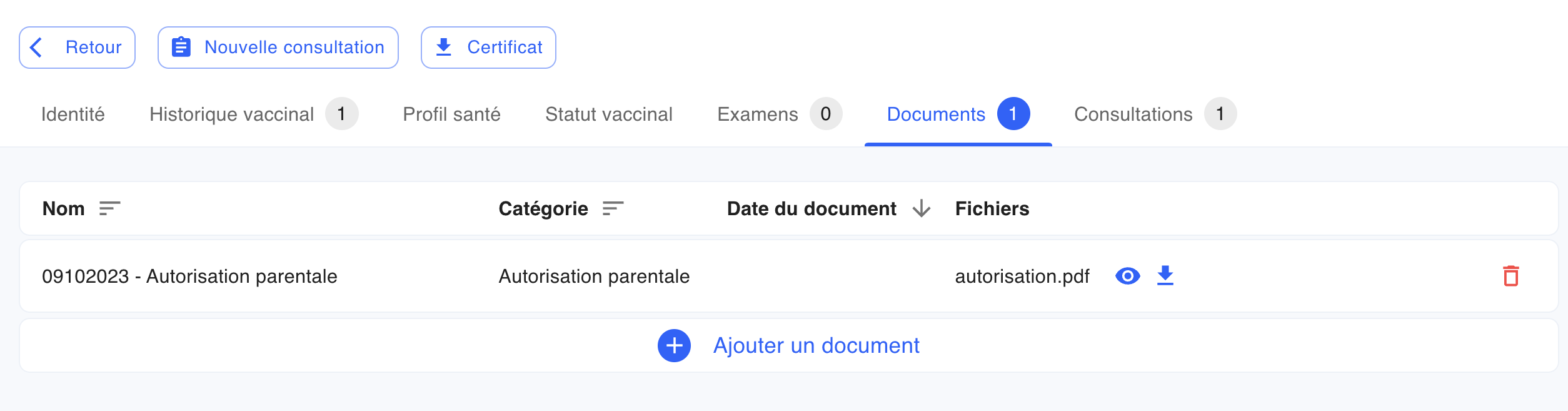Click the Certificat download arrow icon

point(444,47)
